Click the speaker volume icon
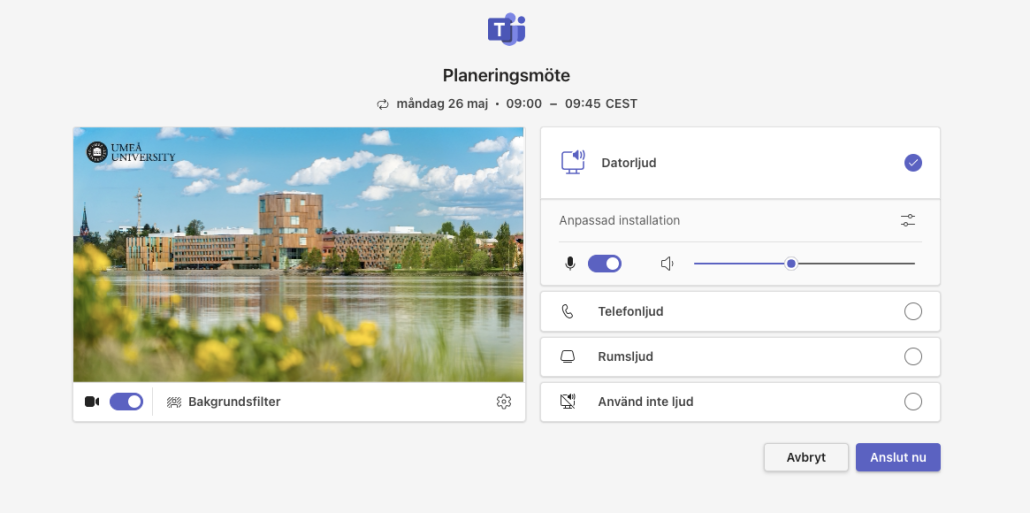The width and height of the screenshot is (1030, 513). coord(667,264)
